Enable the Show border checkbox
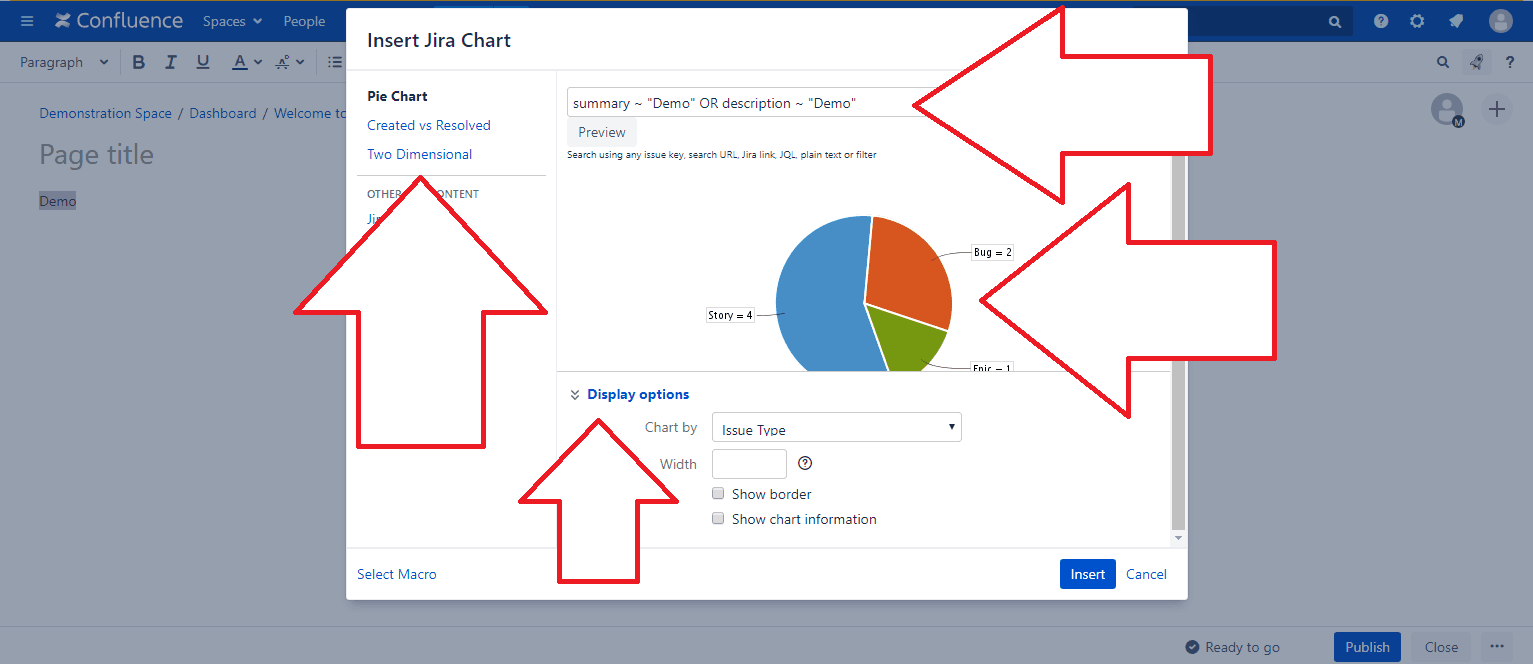The height and width of the screenshot is (664, 1533). point(718,493)
